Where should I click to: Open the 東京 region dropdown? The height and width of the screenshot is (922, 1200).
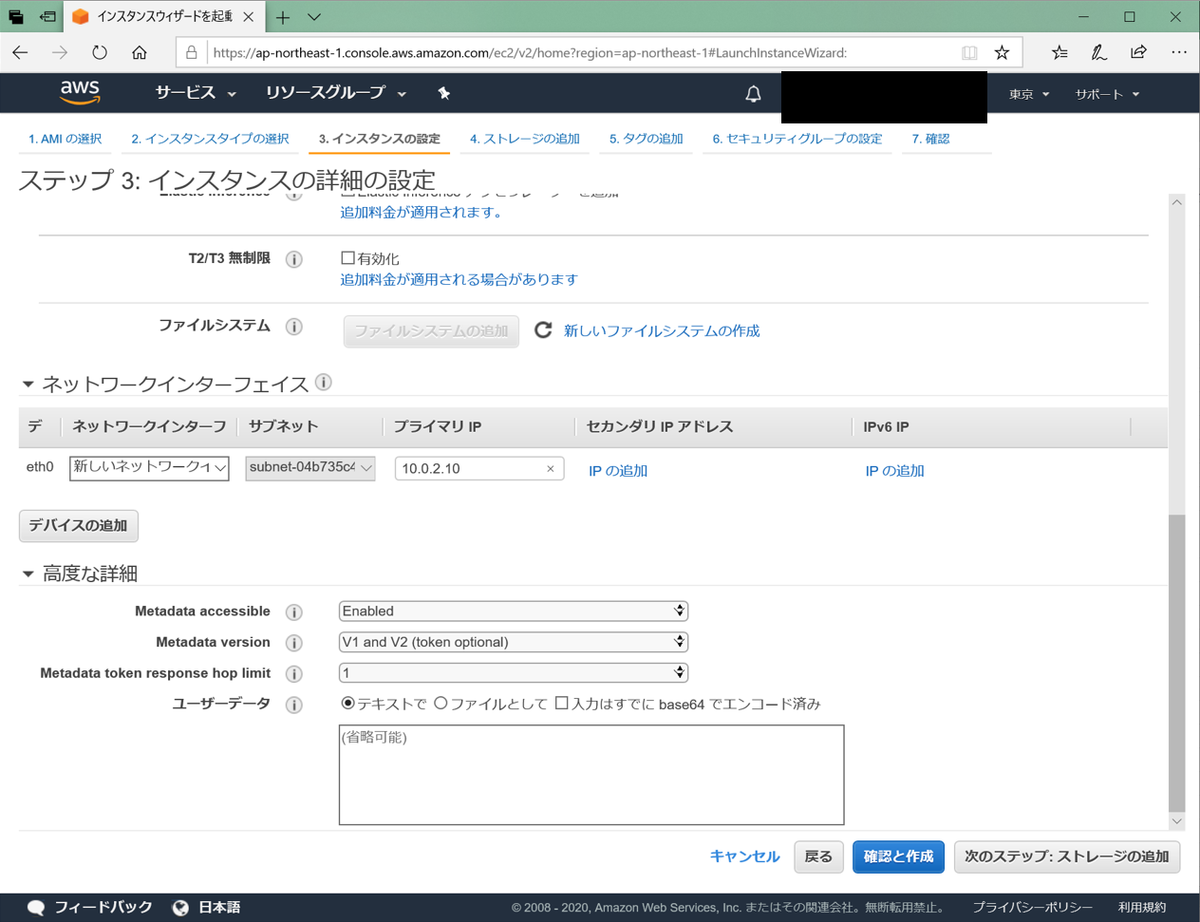(x=1028, y=92)
